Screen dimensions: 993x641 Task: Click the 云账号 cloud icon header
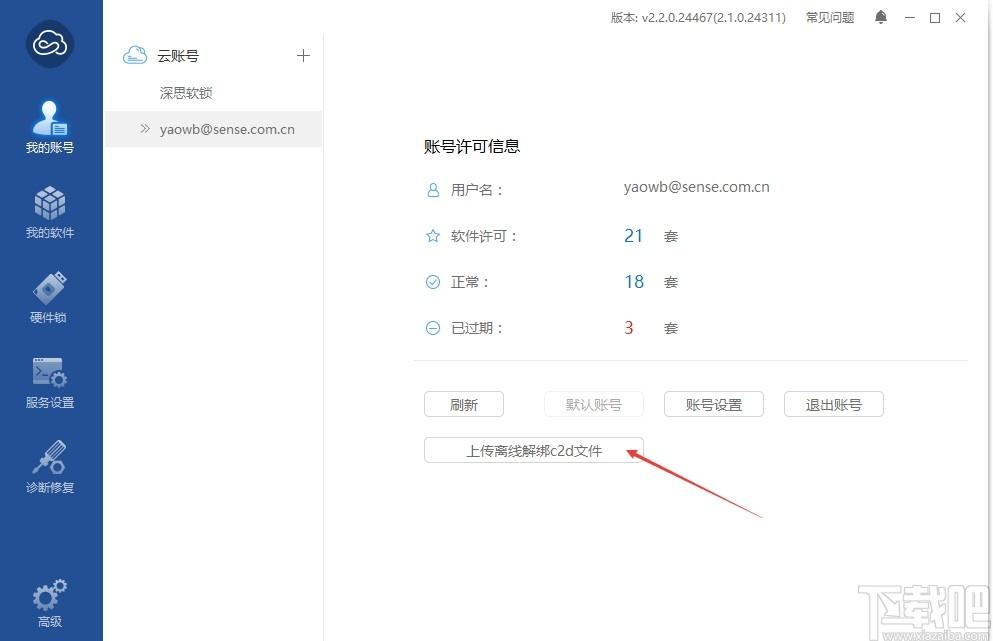135,56
